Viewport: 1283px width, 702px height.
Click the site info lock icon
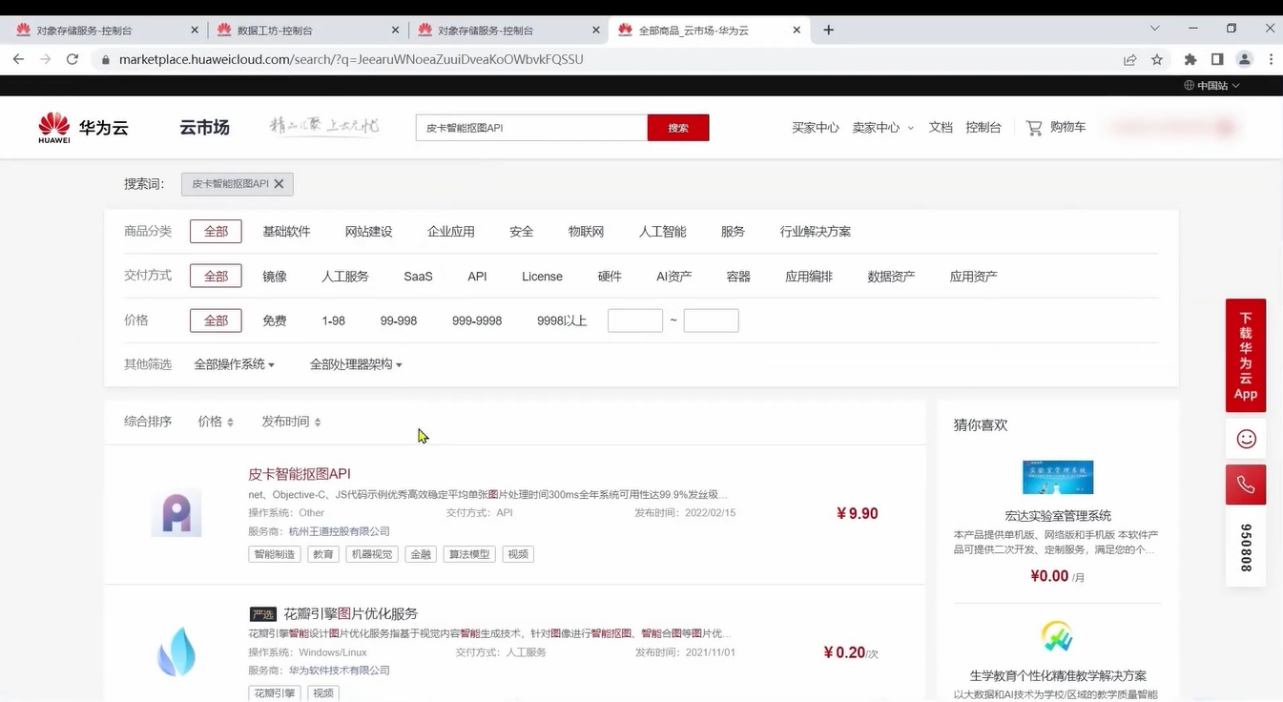[x=105, y=60]
